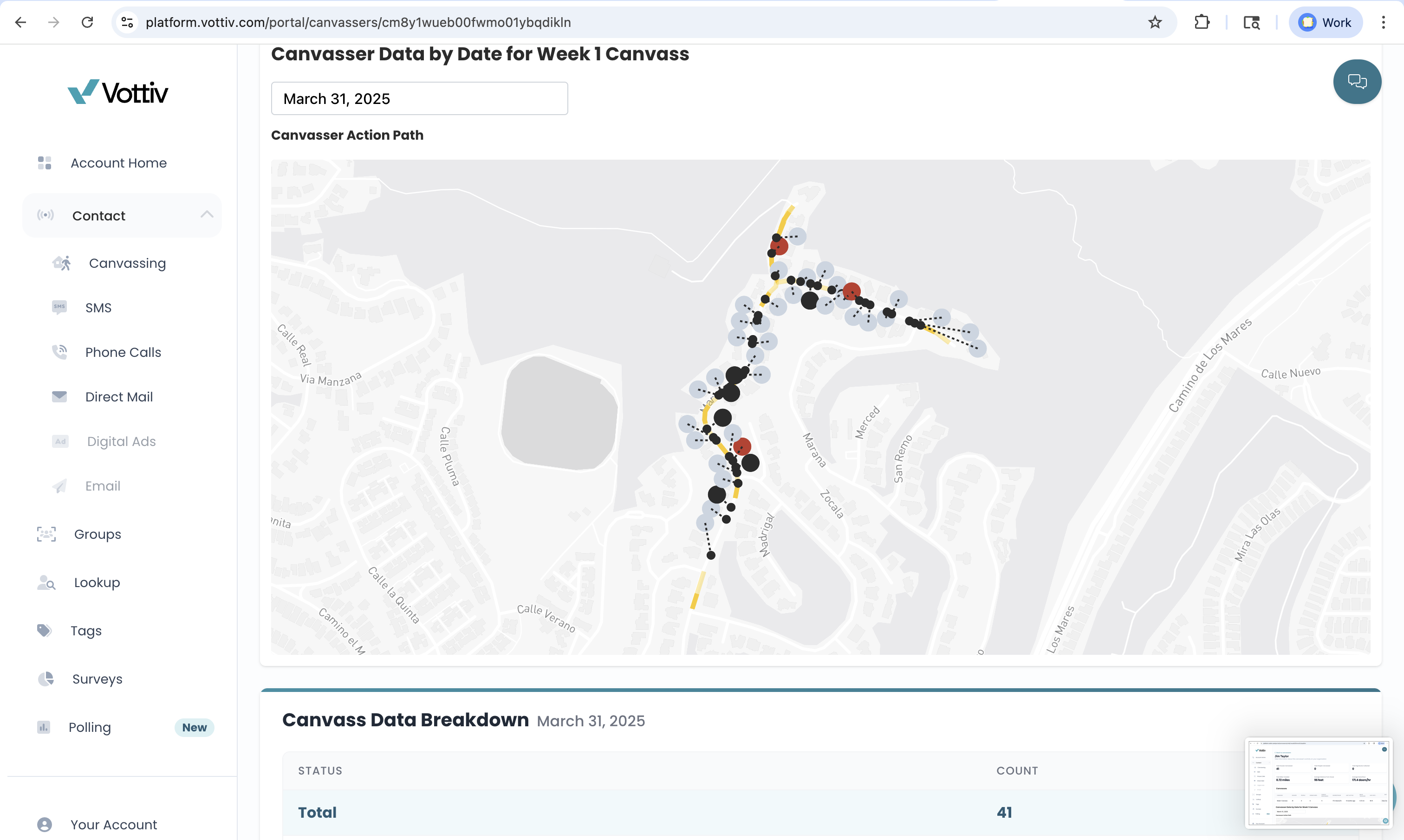
Task: Collapse the Contact navigation section
Action: pyautogui.click(x=207, y=215)
